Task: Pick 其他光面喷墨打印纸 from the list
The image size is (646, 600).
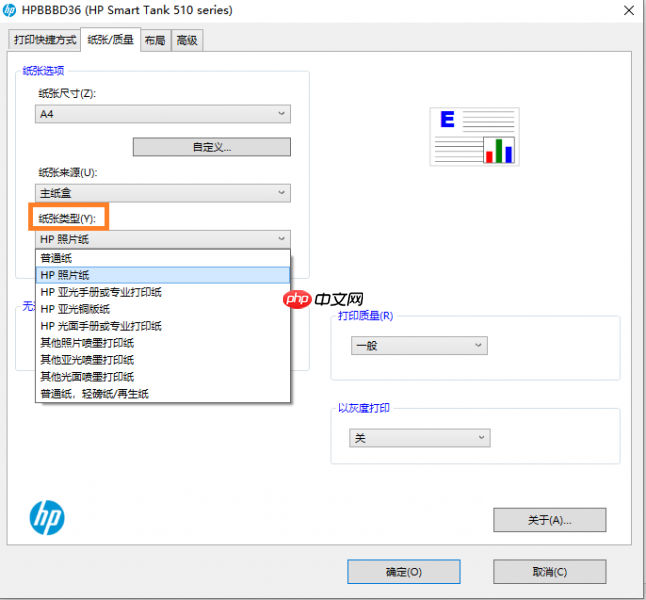Action: 163,377
